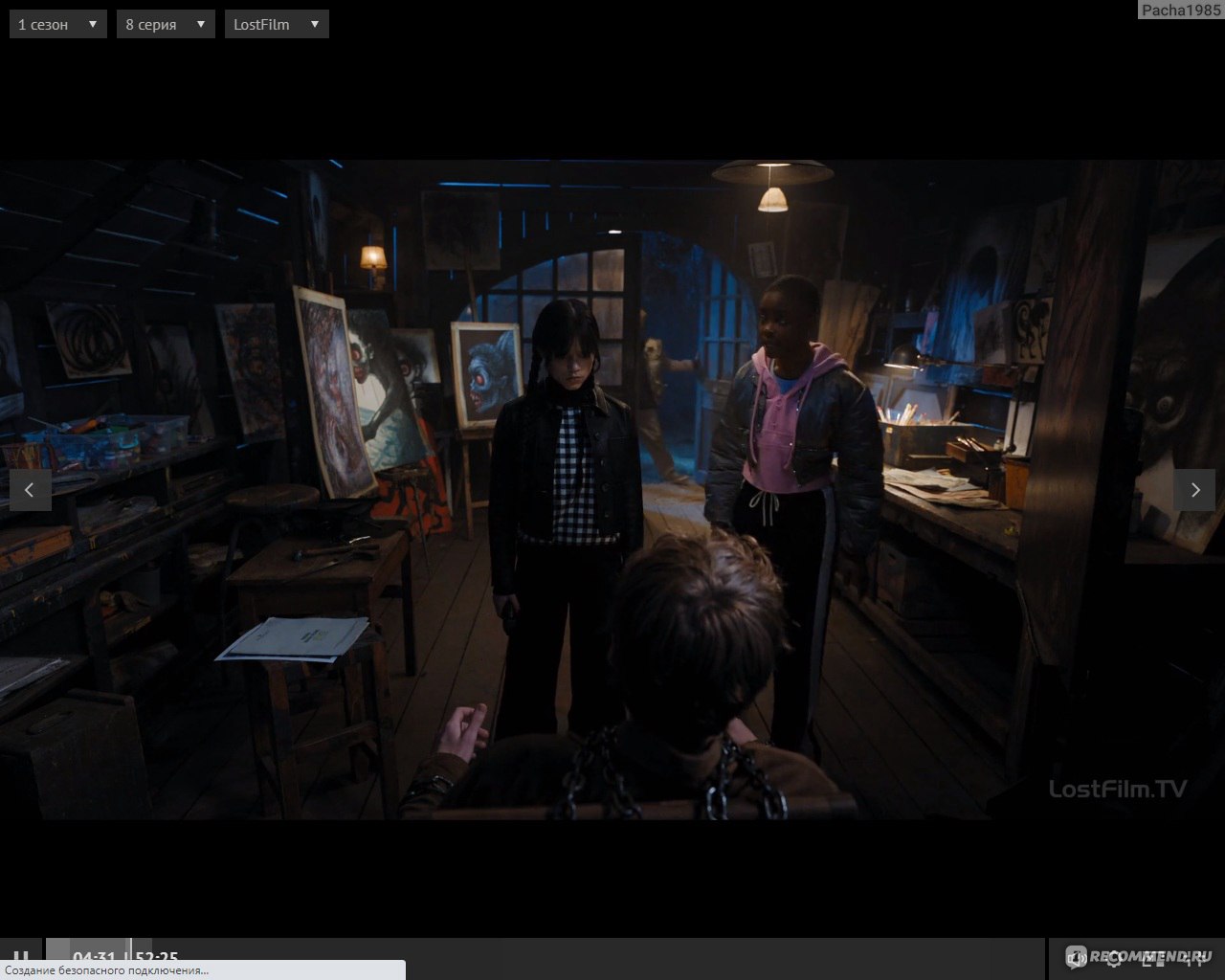Click the volume speaker icon
The width and height of the screenshot is (1225, 980).
click(1076, 957)
